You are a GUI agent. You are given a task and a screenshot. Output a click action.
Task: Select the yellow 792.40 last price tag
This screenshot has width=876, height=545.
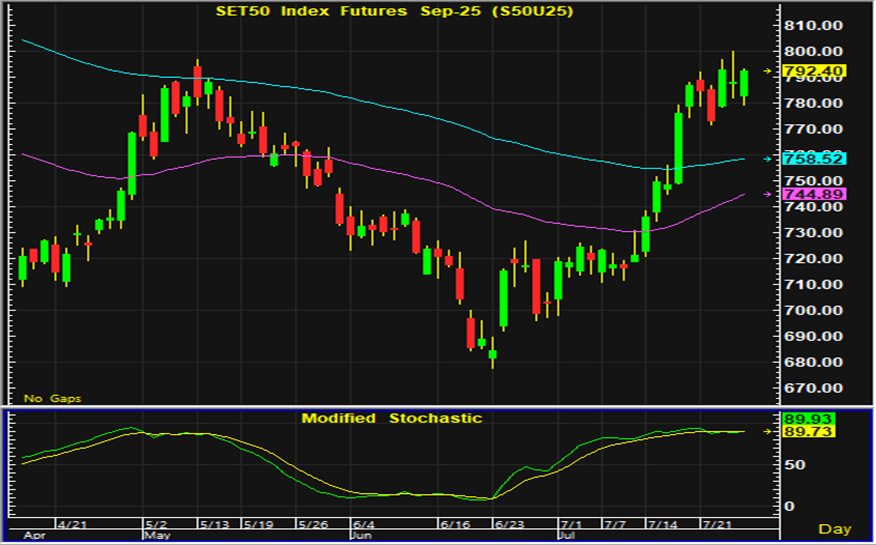[815, 71]
